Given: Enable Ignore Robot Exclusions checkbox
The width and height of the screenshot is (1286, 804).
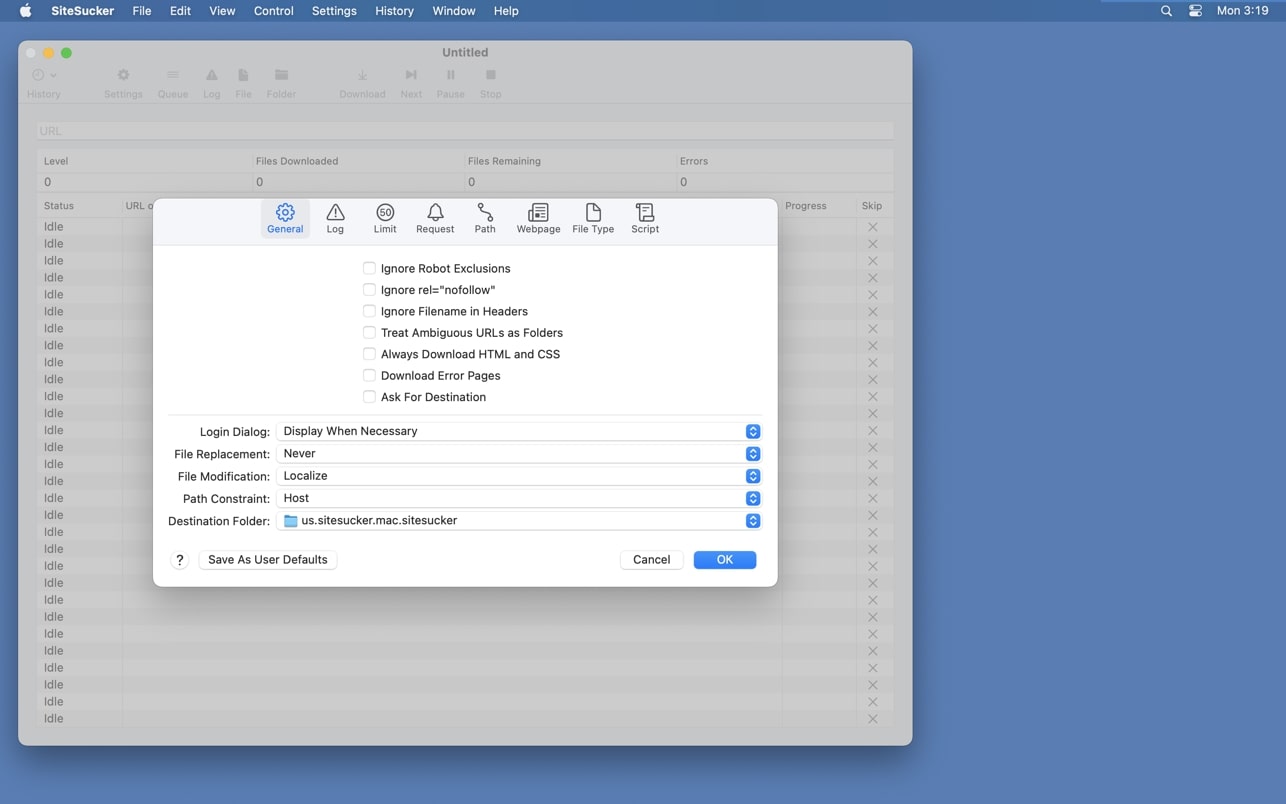Looking at the screenshot, I should tap(369, 268).
